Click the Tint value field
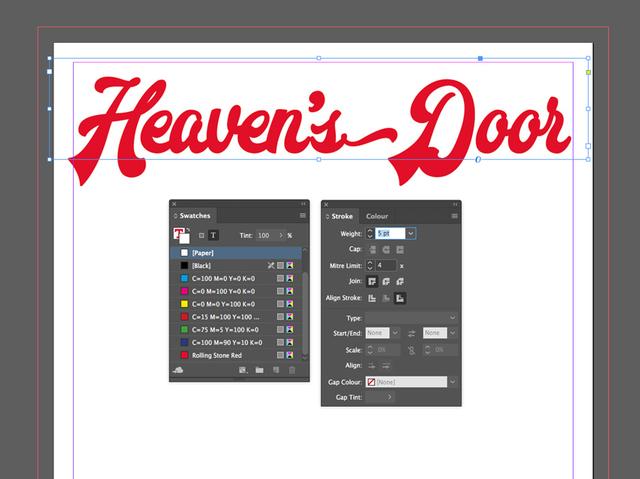Screen dimensions: 640x479 [x=266, y=235]
